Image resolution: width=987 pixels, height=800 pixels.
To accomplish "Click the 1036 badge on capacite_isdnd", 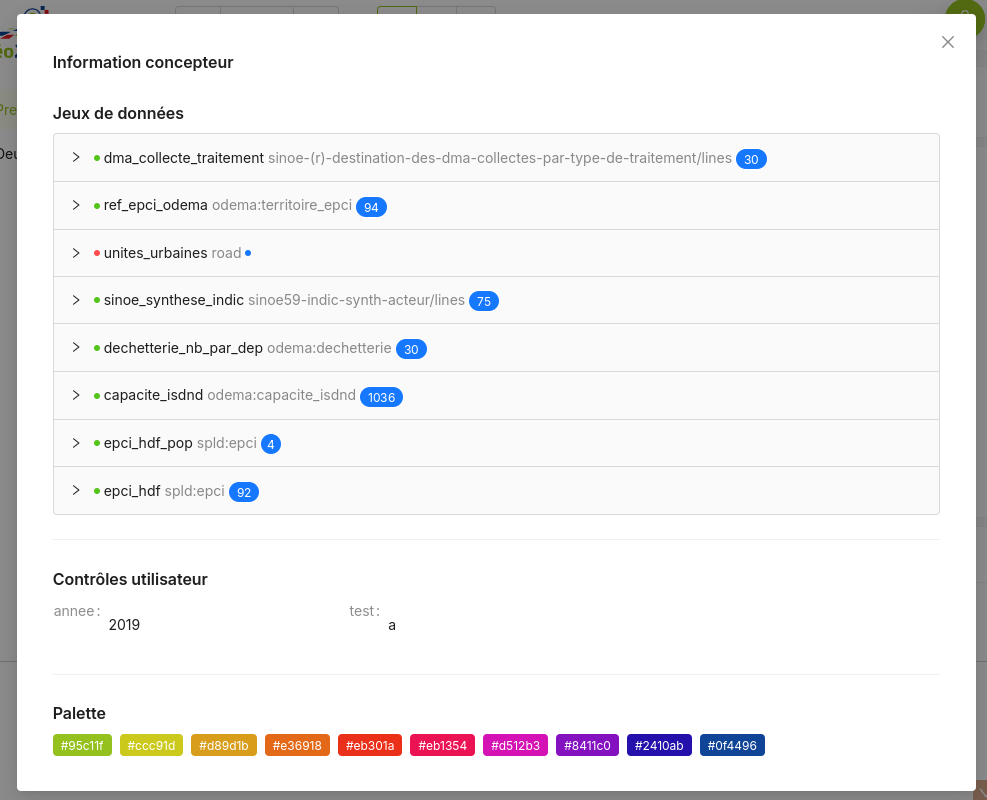I will pos(381,397).
